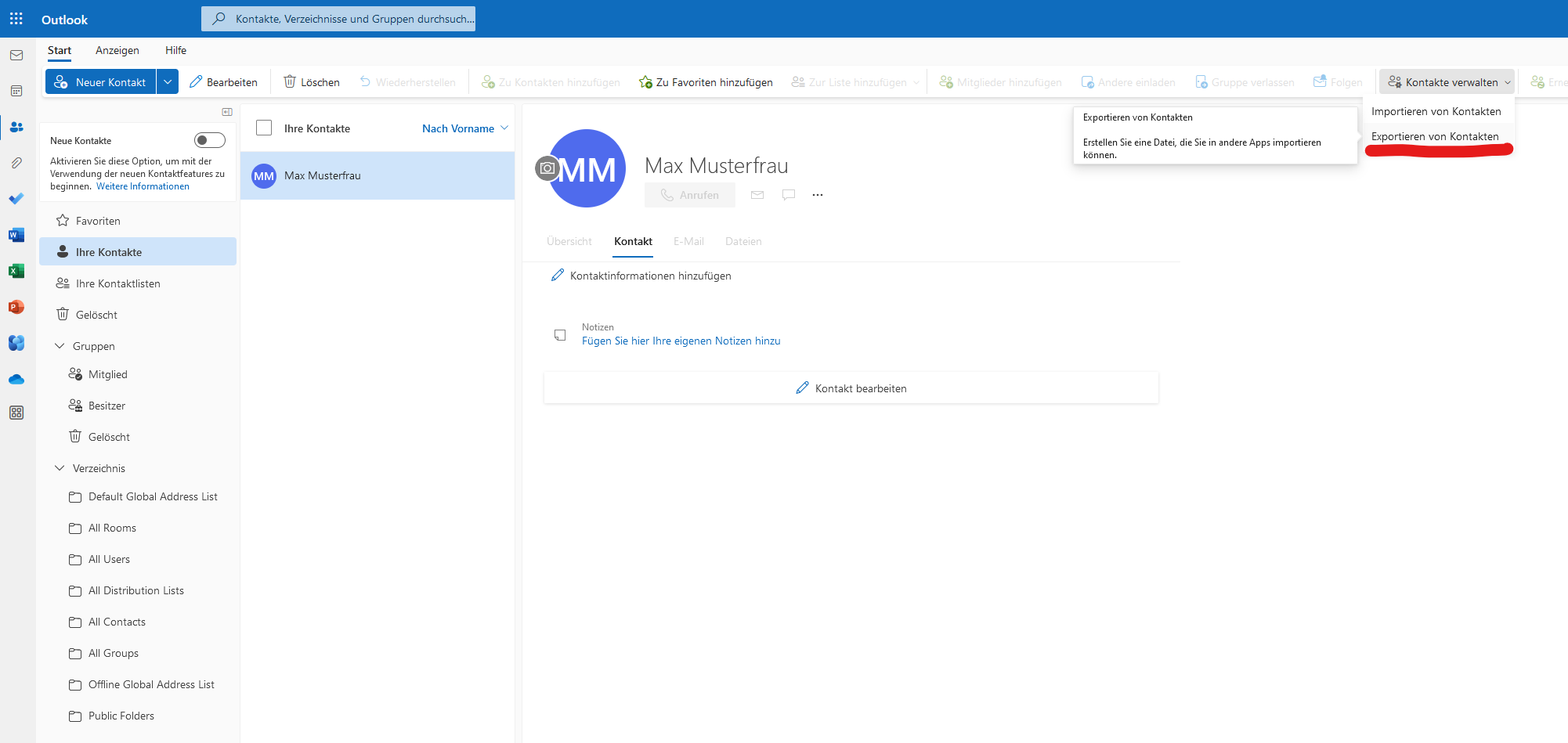
Task: Collapse the Gruppen section
Action: [60, 346]
